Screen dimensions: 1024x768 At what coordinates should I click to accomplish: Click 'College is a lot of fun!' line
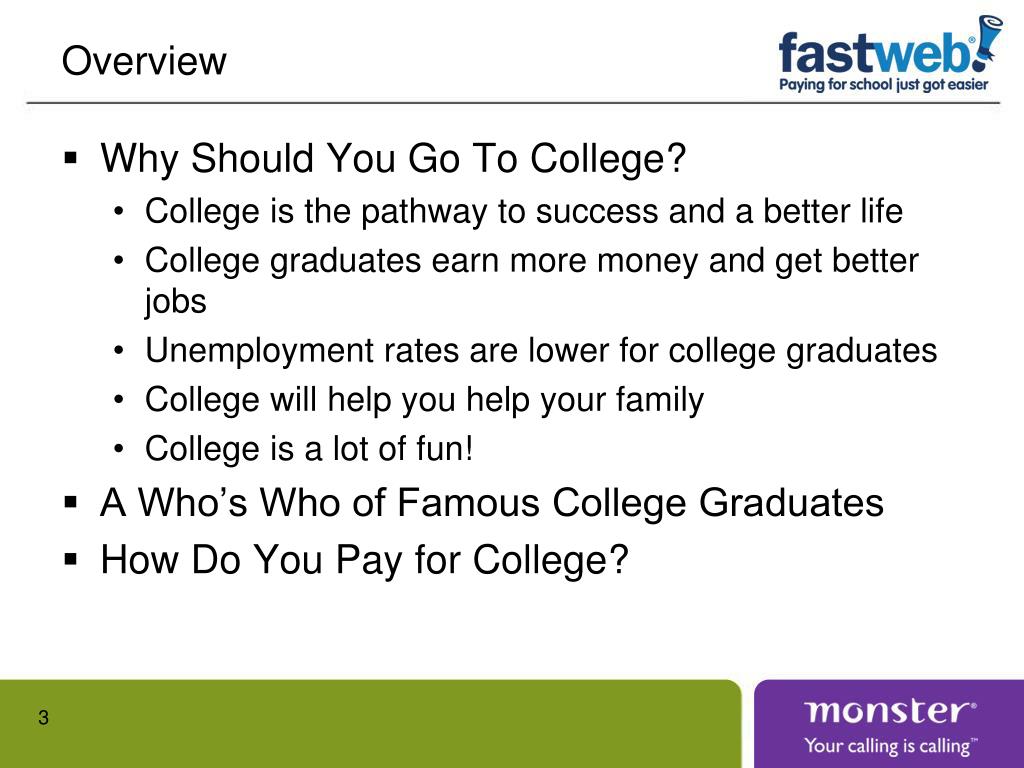309,449
